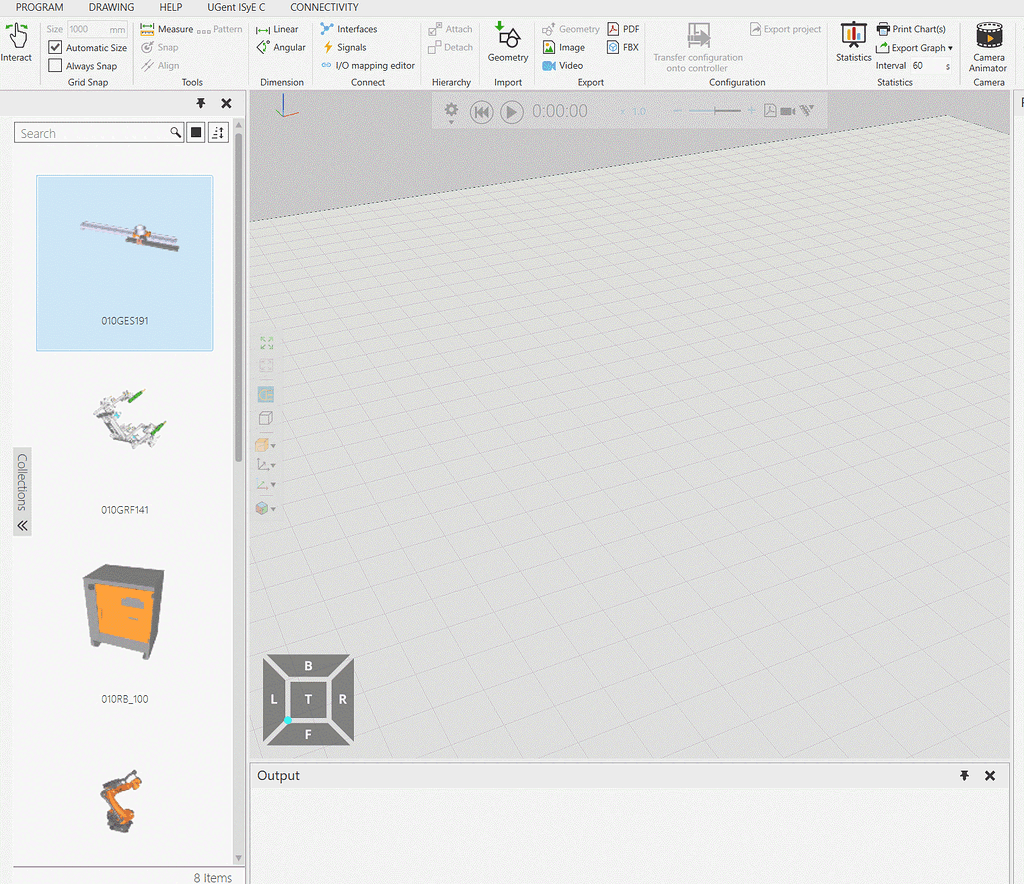Open the coordinate visibility dropdown
Image resolution: width=1024 pixels, height=884 pixels.
click(x=266, y=484)
